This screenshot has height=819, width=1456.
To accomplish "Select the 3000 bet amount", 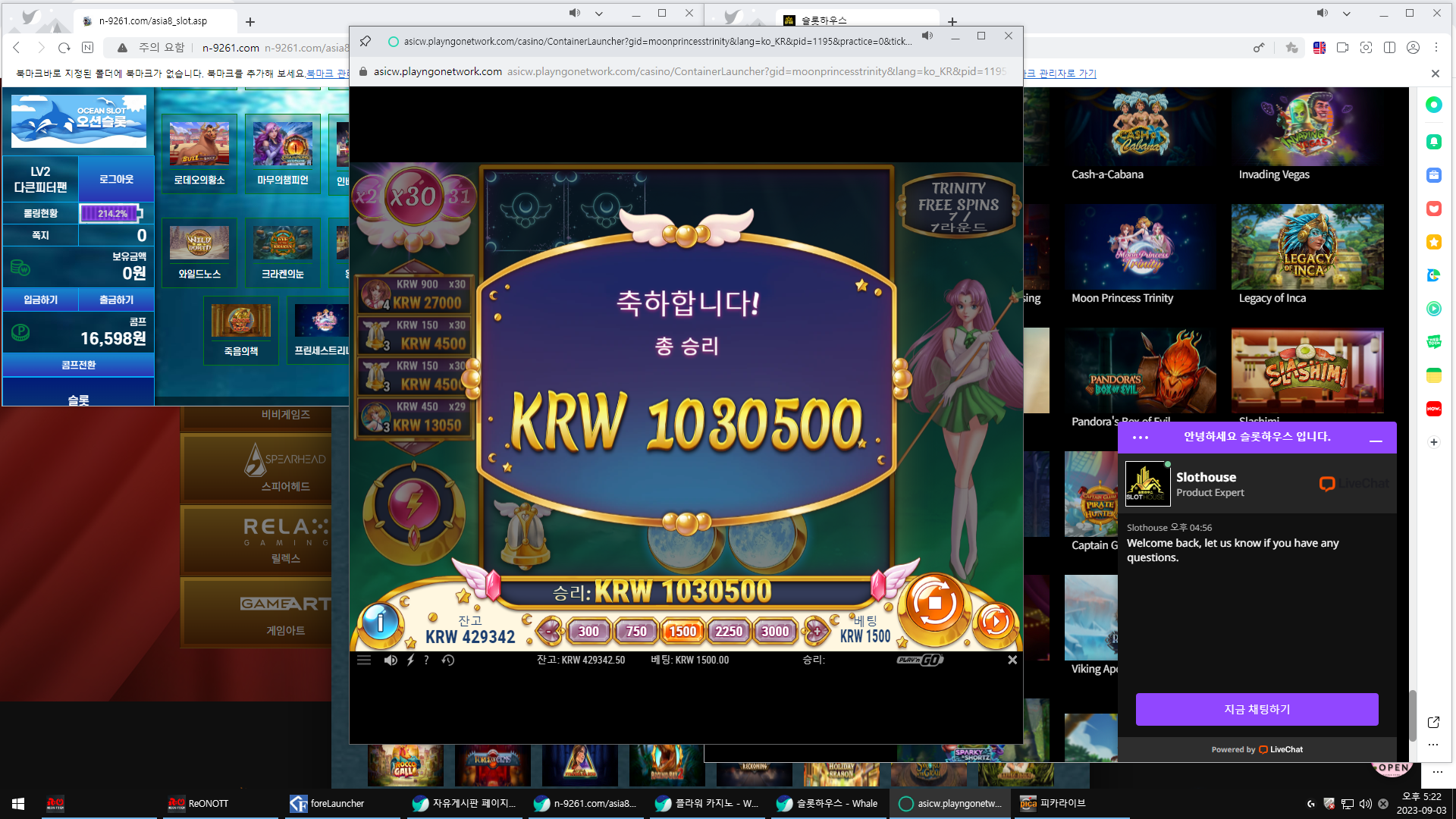I will tap(775, 631).
